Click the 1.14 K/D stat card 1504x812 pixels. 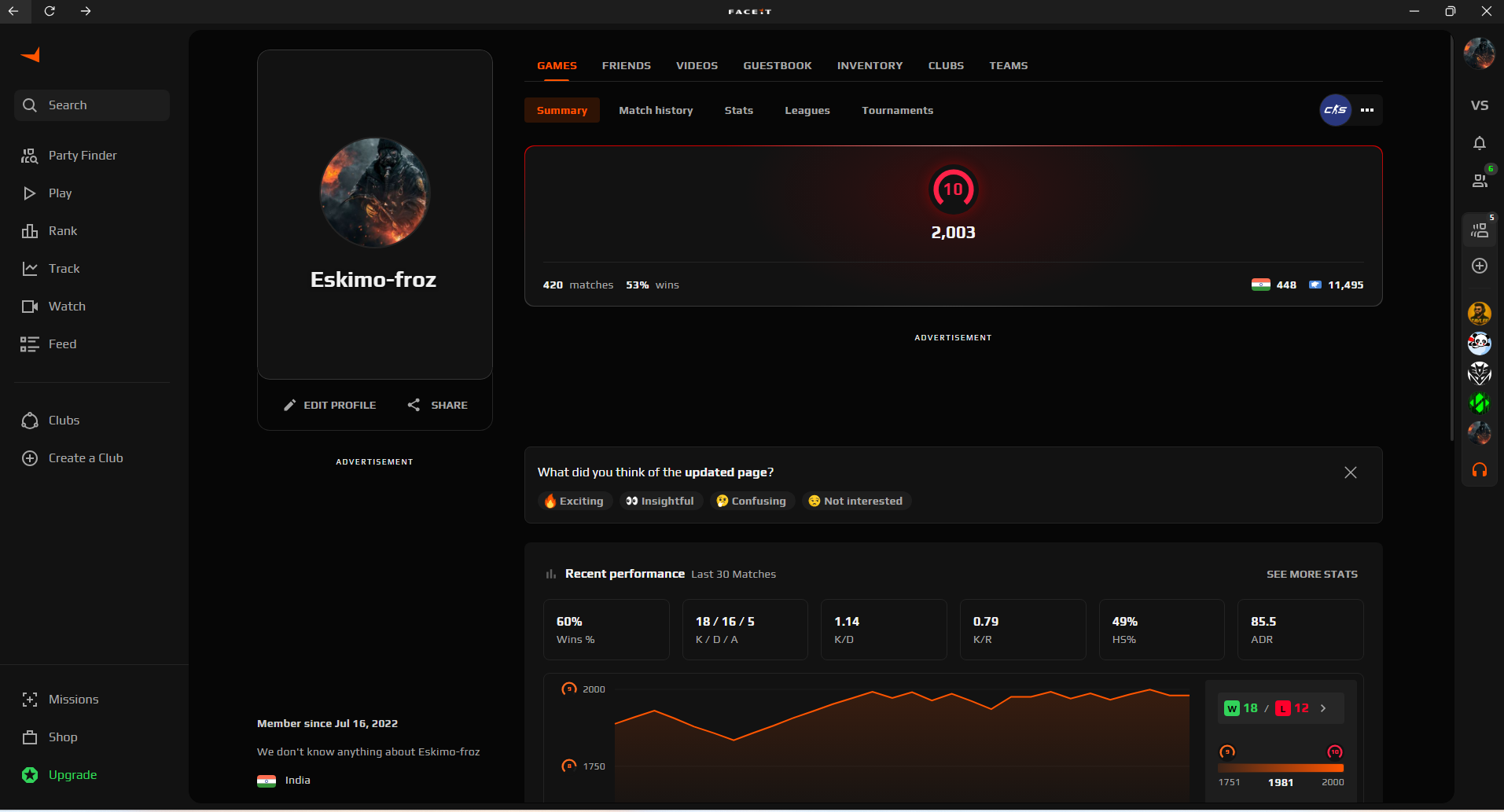tap(884, 630)
